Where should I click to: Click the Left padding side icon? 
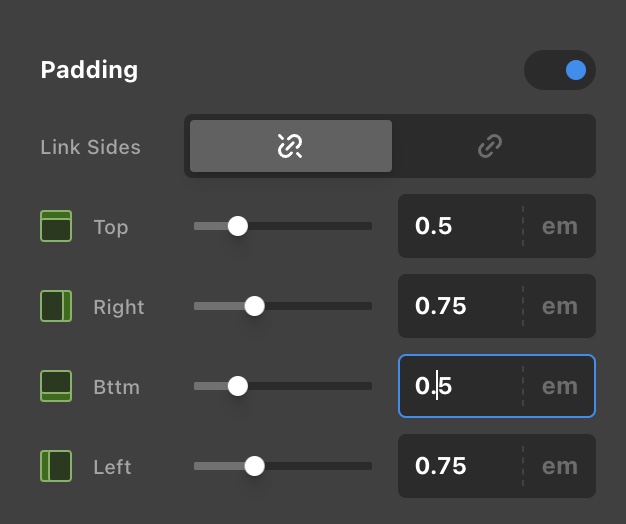(x=56, y=466)
